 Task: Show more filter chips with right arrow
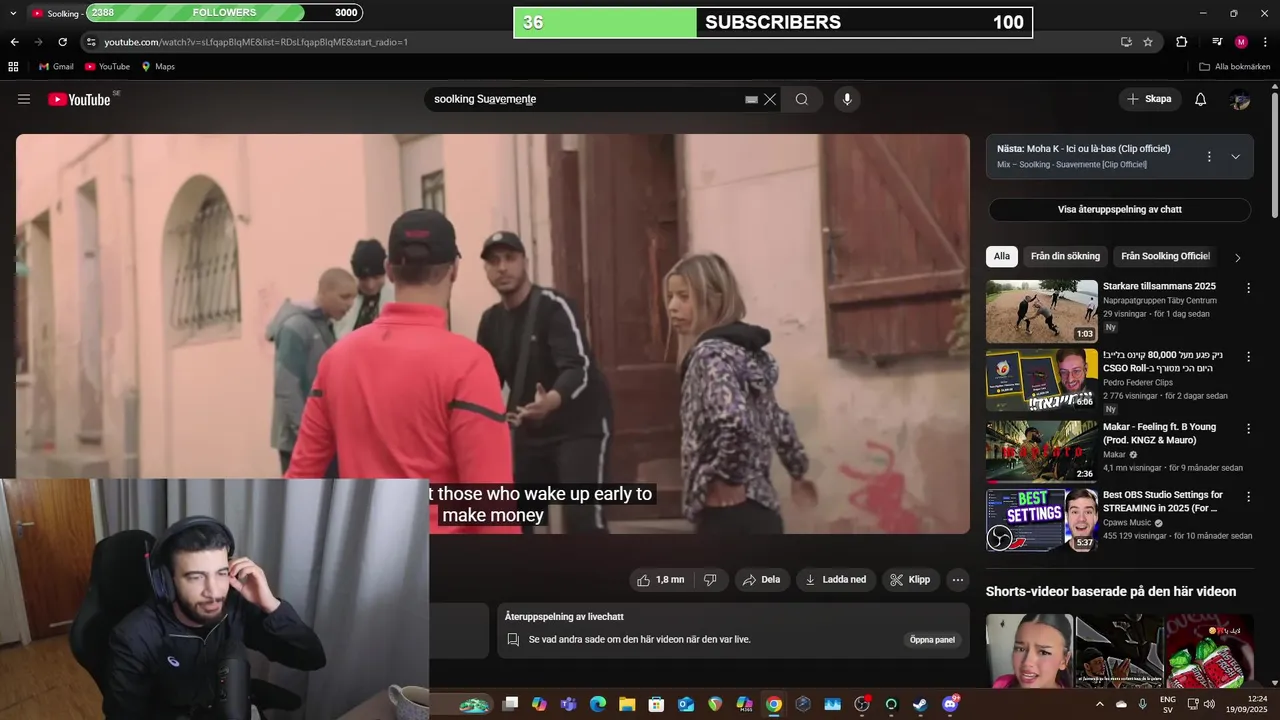pyautogui.click(x=1237, y=257)
